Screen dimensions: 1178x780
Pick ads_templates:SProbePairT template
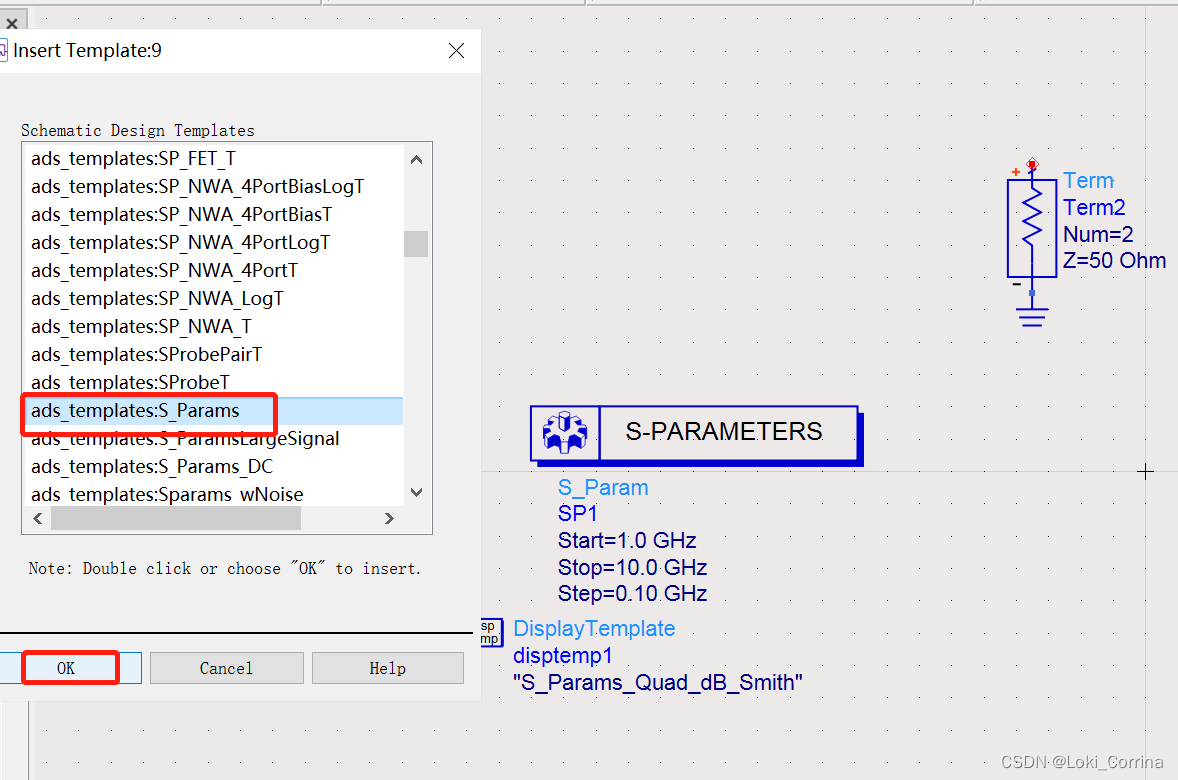(x=213, y=355)
